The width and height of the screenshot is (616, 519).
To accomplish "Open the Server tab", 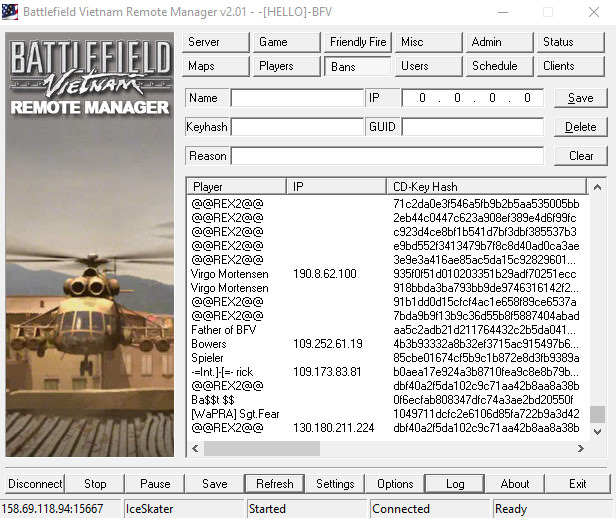I will click(217, 42).
